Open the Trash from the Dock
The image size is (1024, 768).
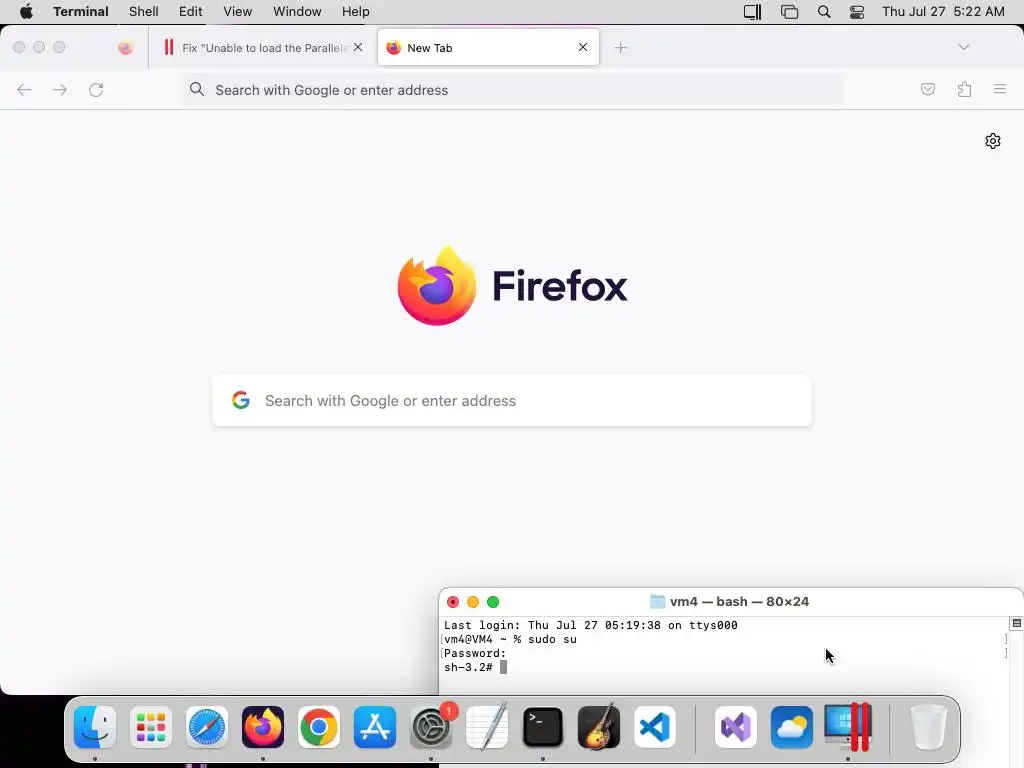pyautogui.click(x=928, y=727)
